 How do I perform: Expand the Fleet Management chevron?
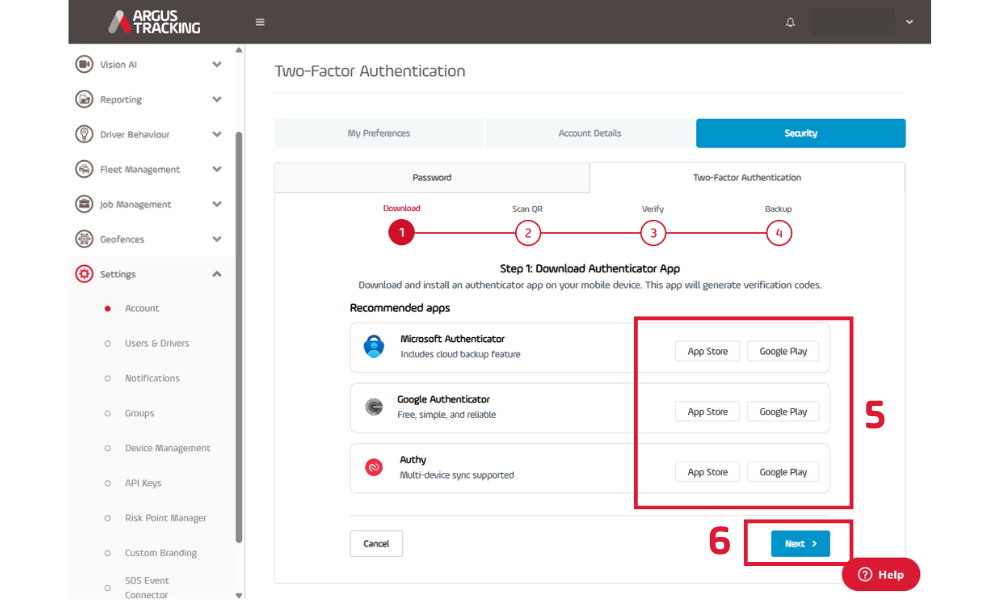217,169
